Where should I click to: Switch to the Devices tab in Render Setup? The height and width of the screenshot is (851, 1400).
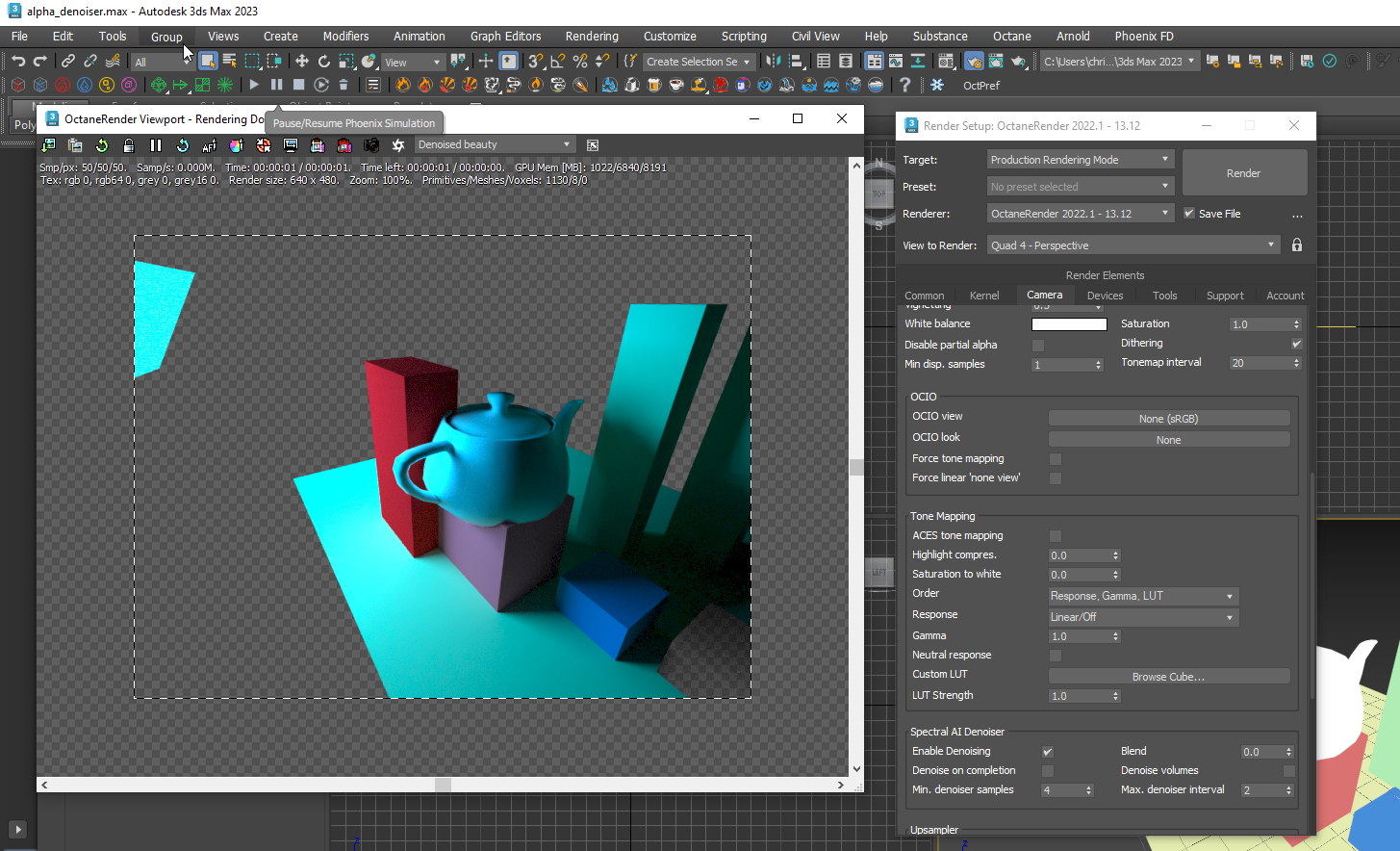[x=1105, y=296]
